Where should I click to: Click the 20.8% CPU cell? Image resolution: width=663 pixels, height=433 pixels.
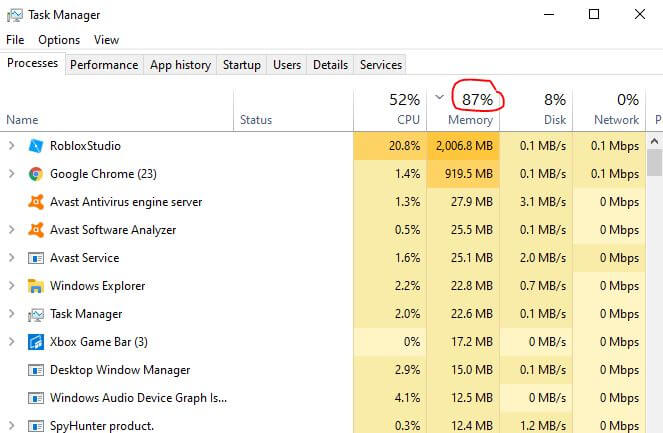(390, 146)
